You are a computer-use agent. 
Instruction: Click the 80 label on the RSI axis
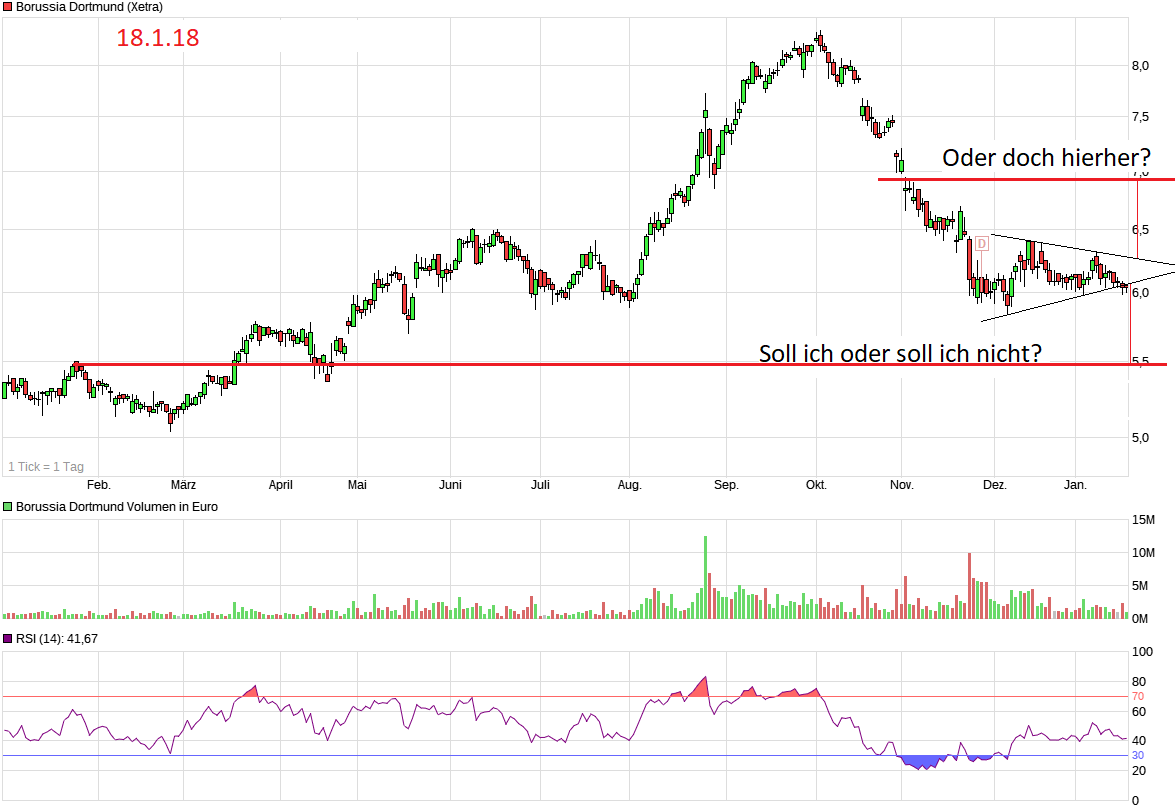(1139, 682)
